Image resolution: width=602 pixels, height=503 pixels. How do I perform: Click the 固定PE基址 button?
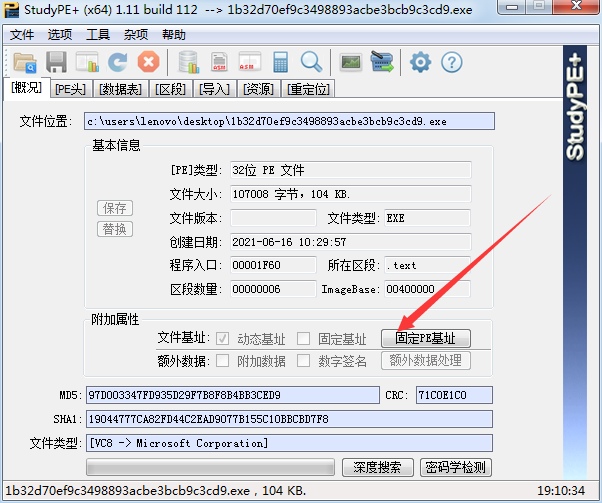[425, 338]
